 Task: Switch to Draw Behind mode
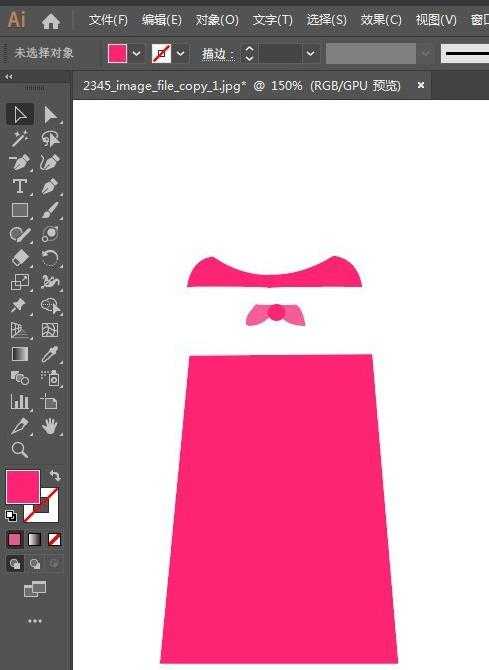(x=35, y=564)
